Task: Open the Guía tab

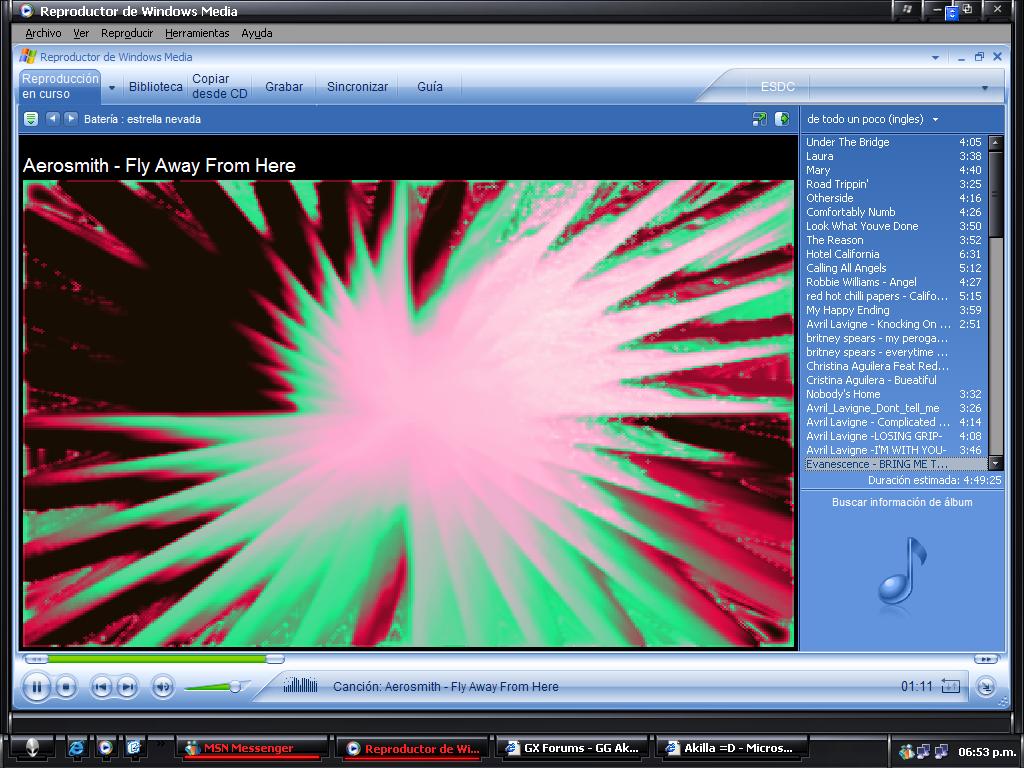Action: (x=430, y=86)
